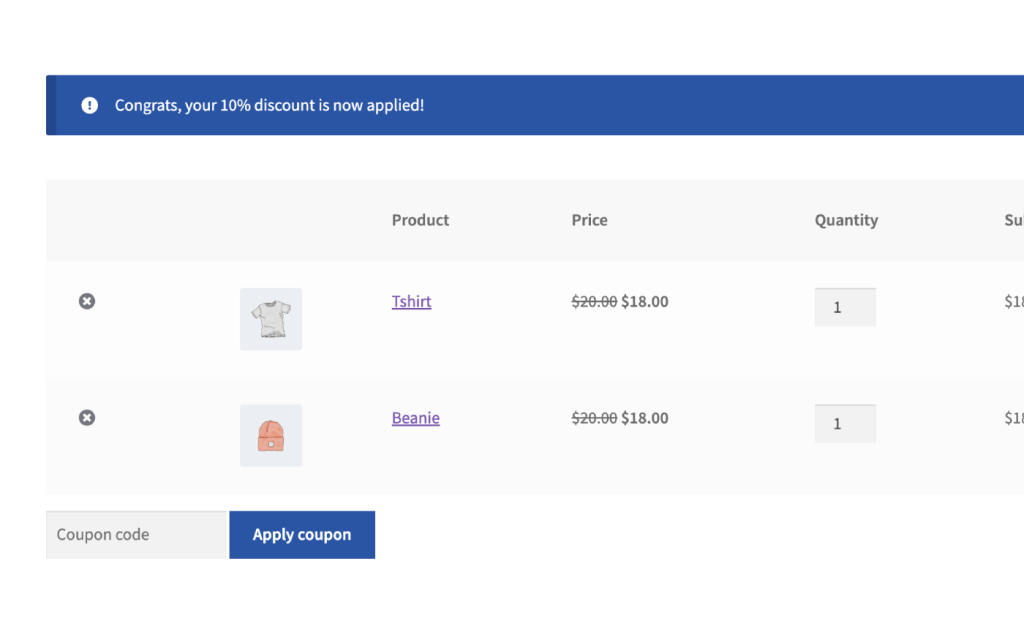Image resolution: width=1024 pixels, height=629 pixels.
Task: Click the struck-through $20.00 price for Beanie
Action: (594, 418)
